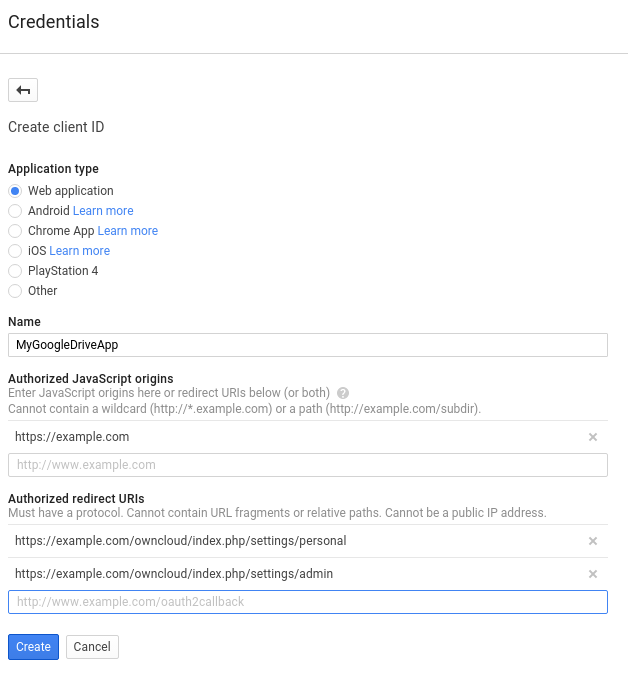Select the iOS application type

15,251
